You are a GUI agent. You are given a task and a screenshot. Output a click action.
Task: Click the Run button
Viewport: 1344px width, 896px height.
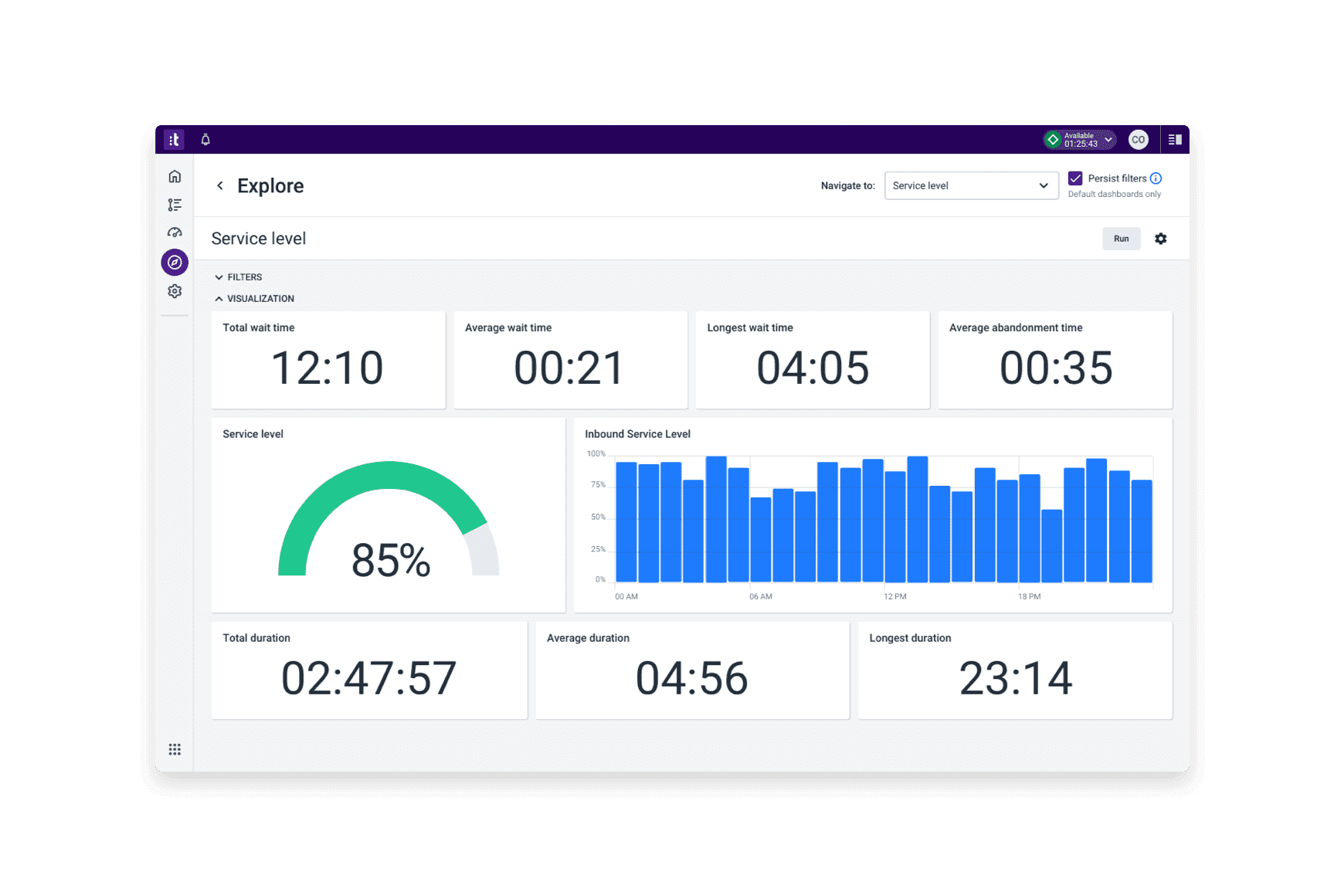point(1121,239)
